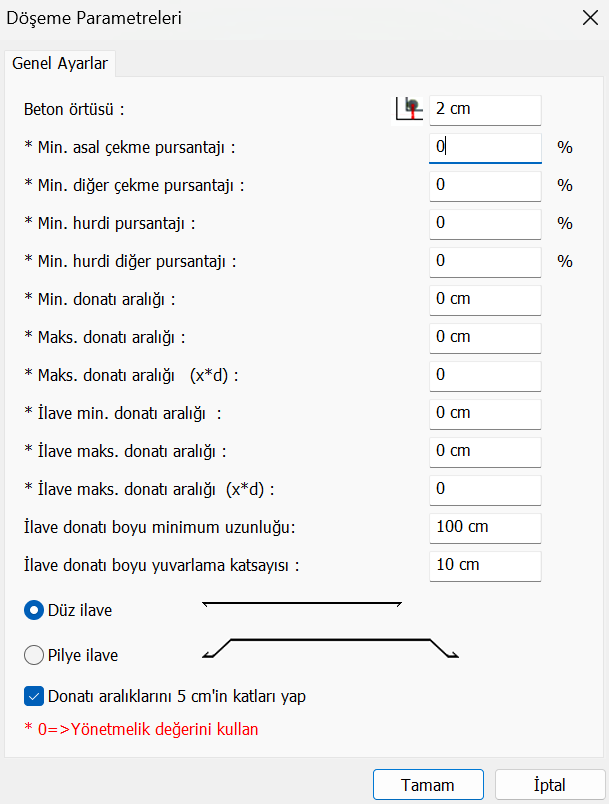
Task: Click the Min. hurdi diğer pursantajı field
Action: coord(485,261)
